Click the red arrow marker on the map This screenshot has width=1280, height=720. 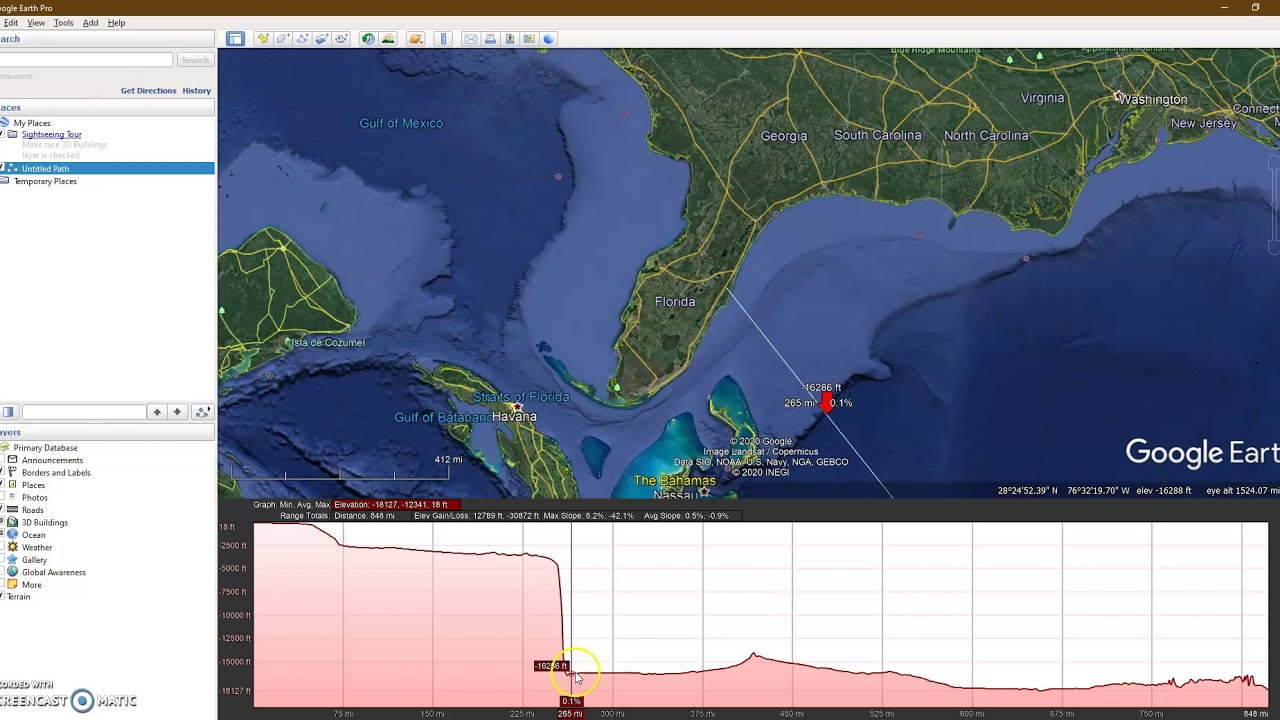click(x=826, y=402)
